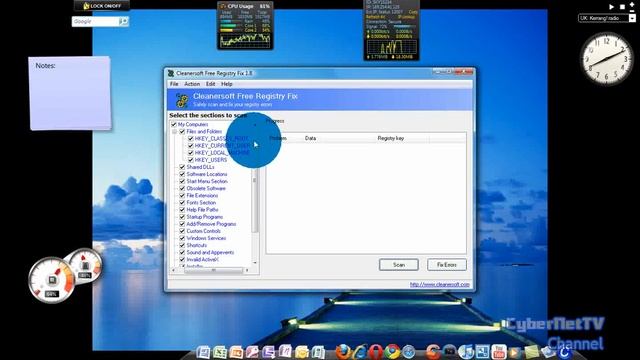Click the sections tree scroll down arrow

click(255, 263)
